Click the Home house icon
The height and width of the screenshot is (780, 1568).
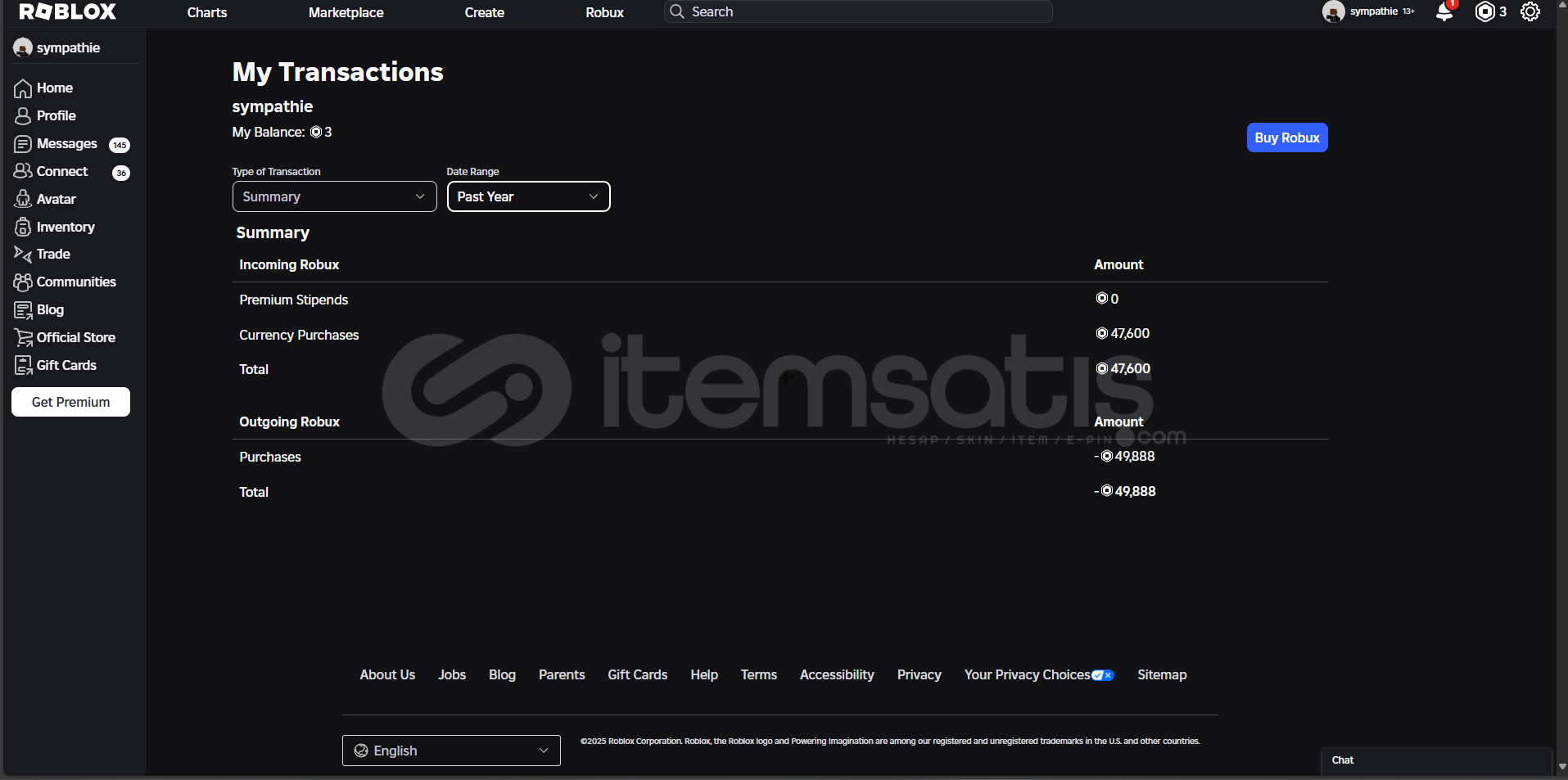coord(23,88)
